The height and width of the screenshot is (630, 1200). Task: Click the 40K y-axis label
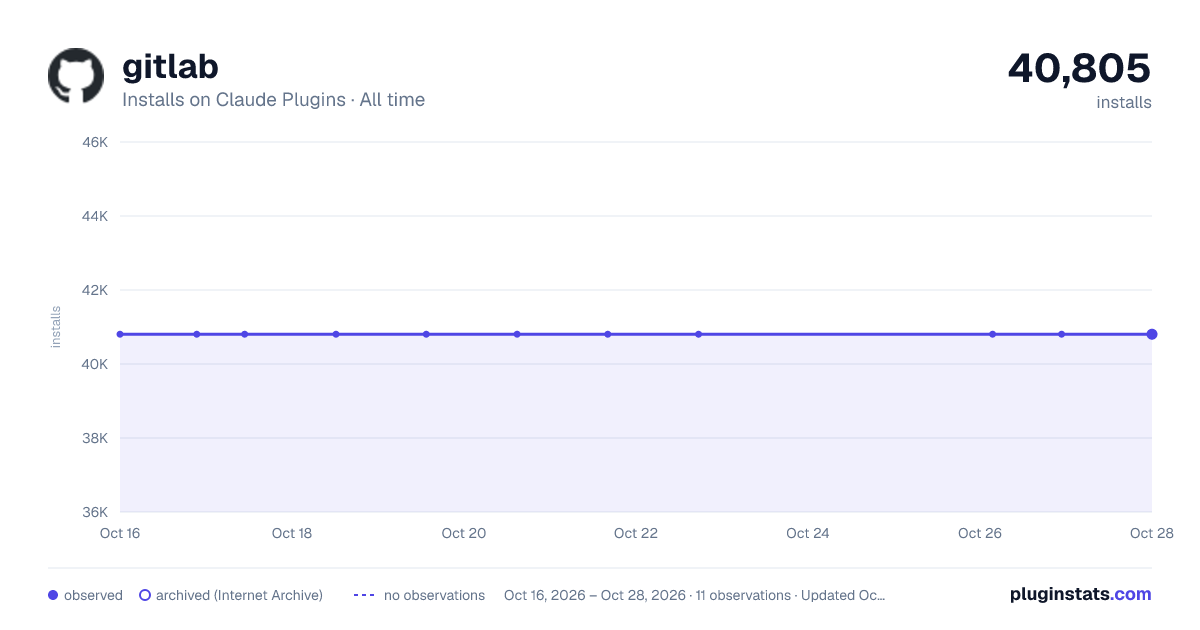(95, 364)
